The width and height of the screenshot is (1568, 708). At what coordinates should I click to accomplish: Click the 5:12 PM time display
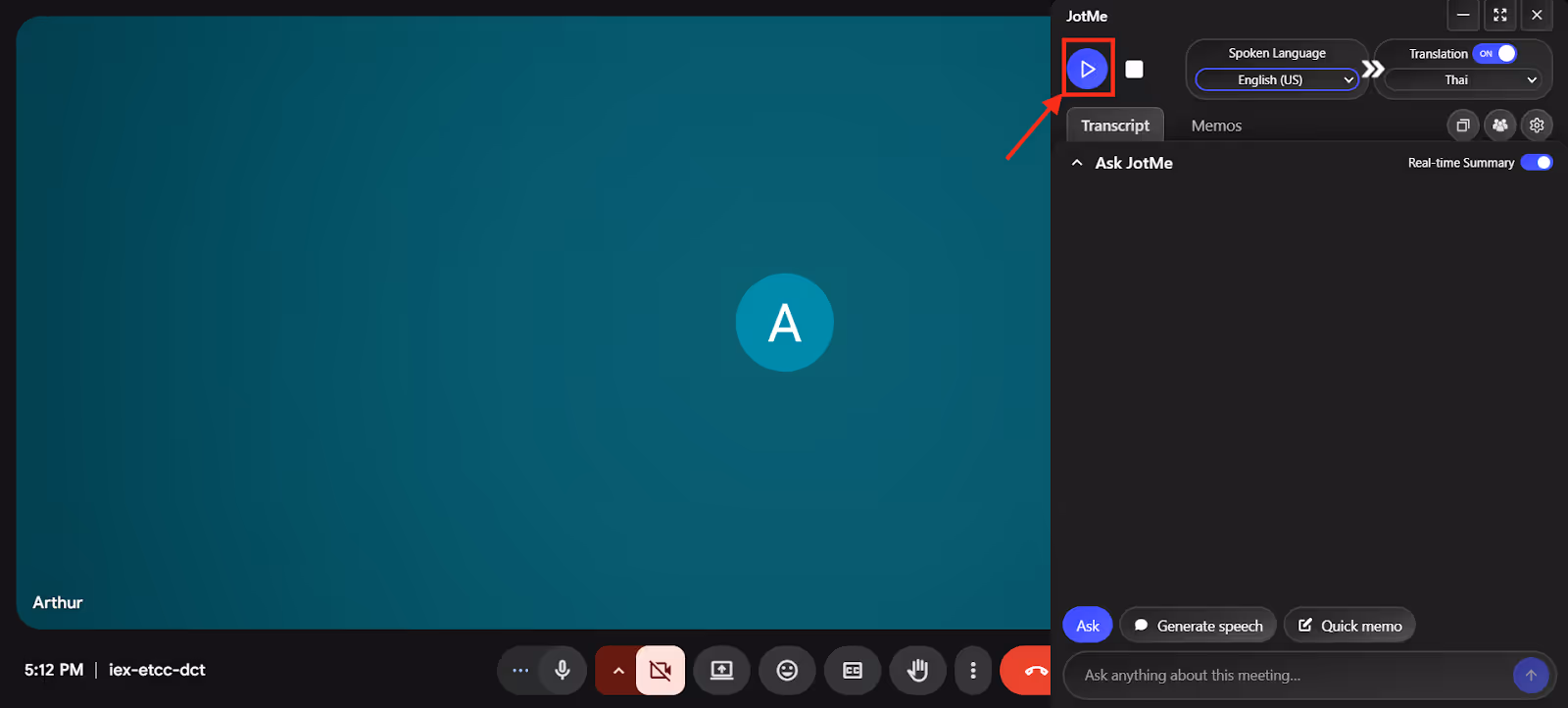pyautogui.click(x=54, y=670)
